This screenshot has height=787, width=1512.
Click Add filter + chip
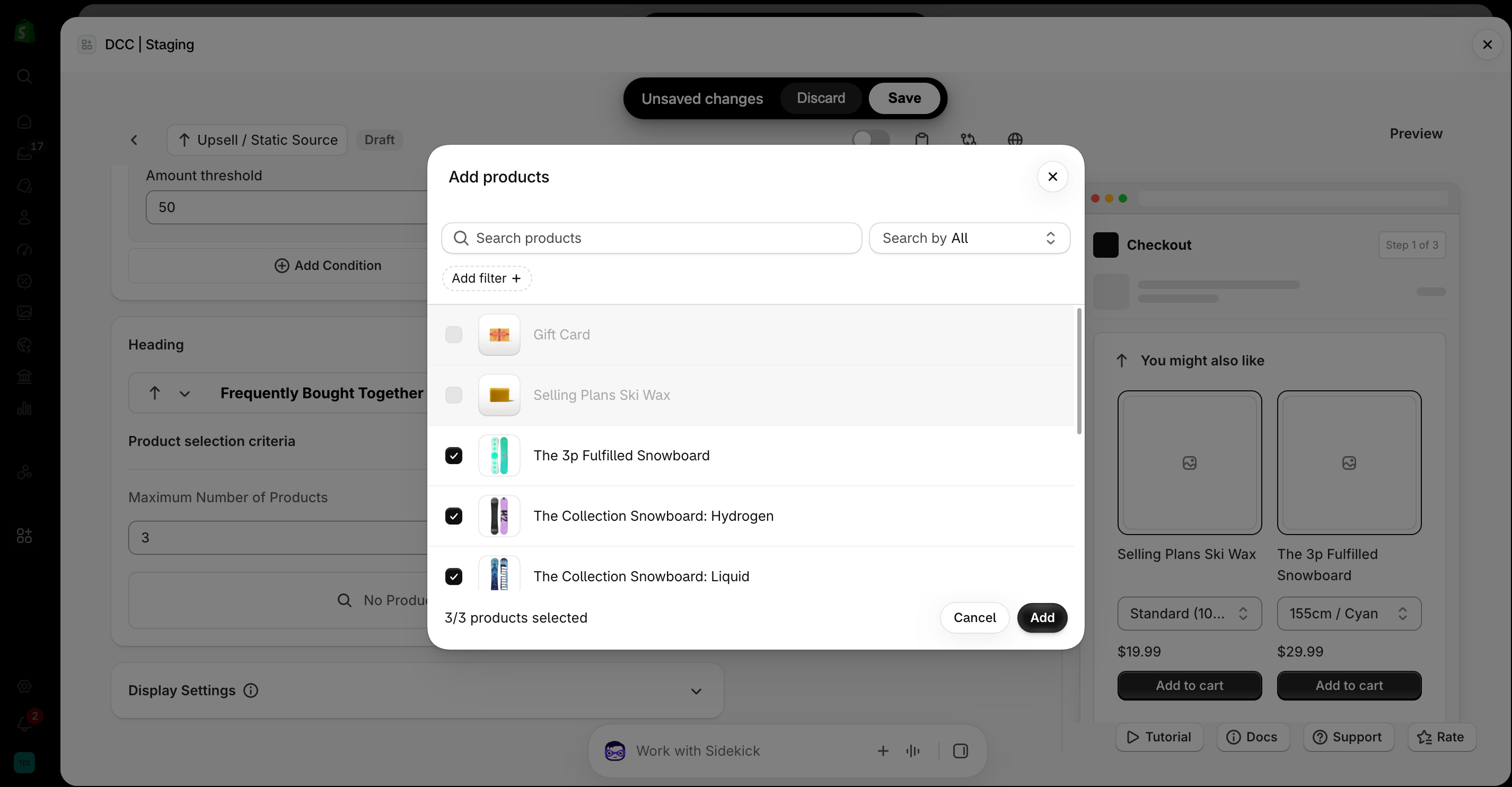(x=487, y=278)
